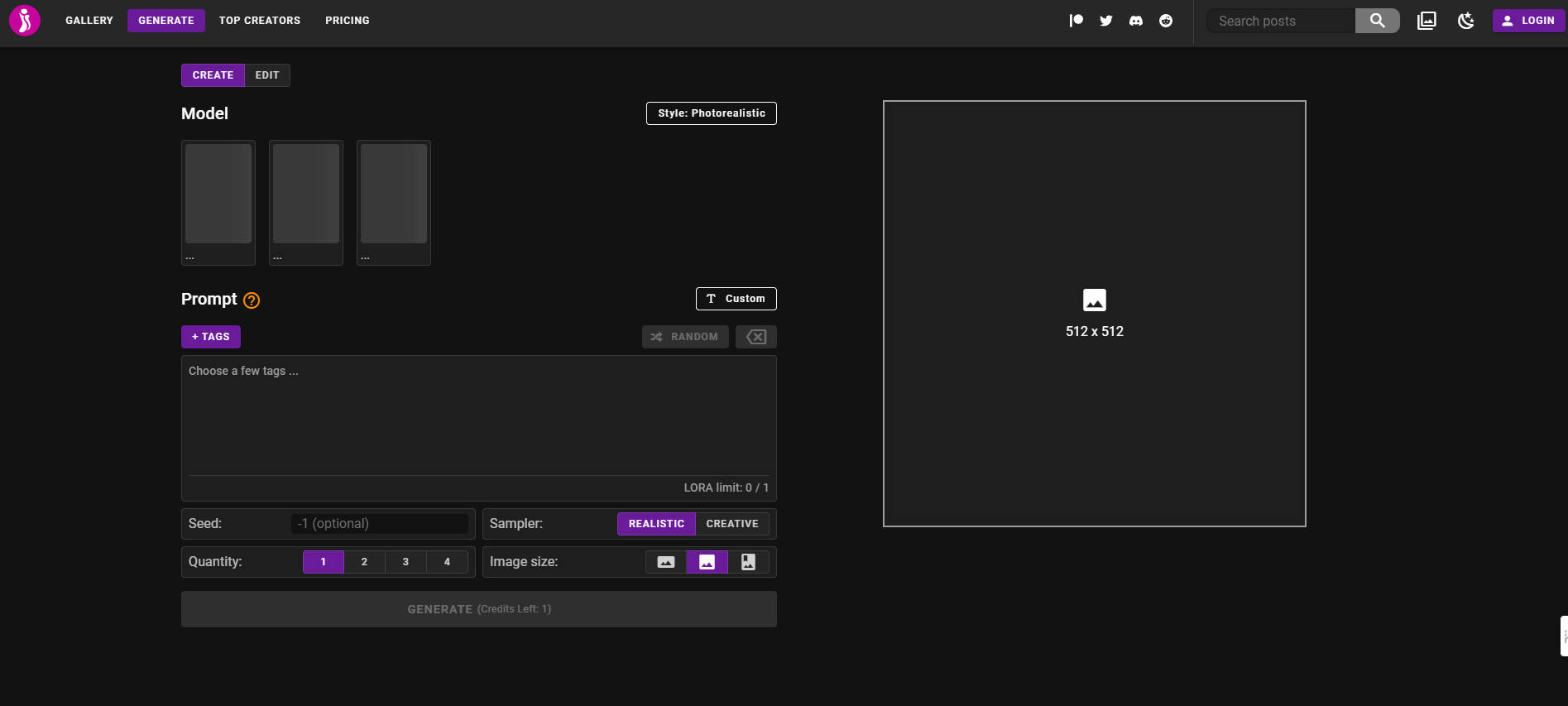Open the Reddit link icon
This screenshot has height=706, width=1568.
(x=1165, y=21)
